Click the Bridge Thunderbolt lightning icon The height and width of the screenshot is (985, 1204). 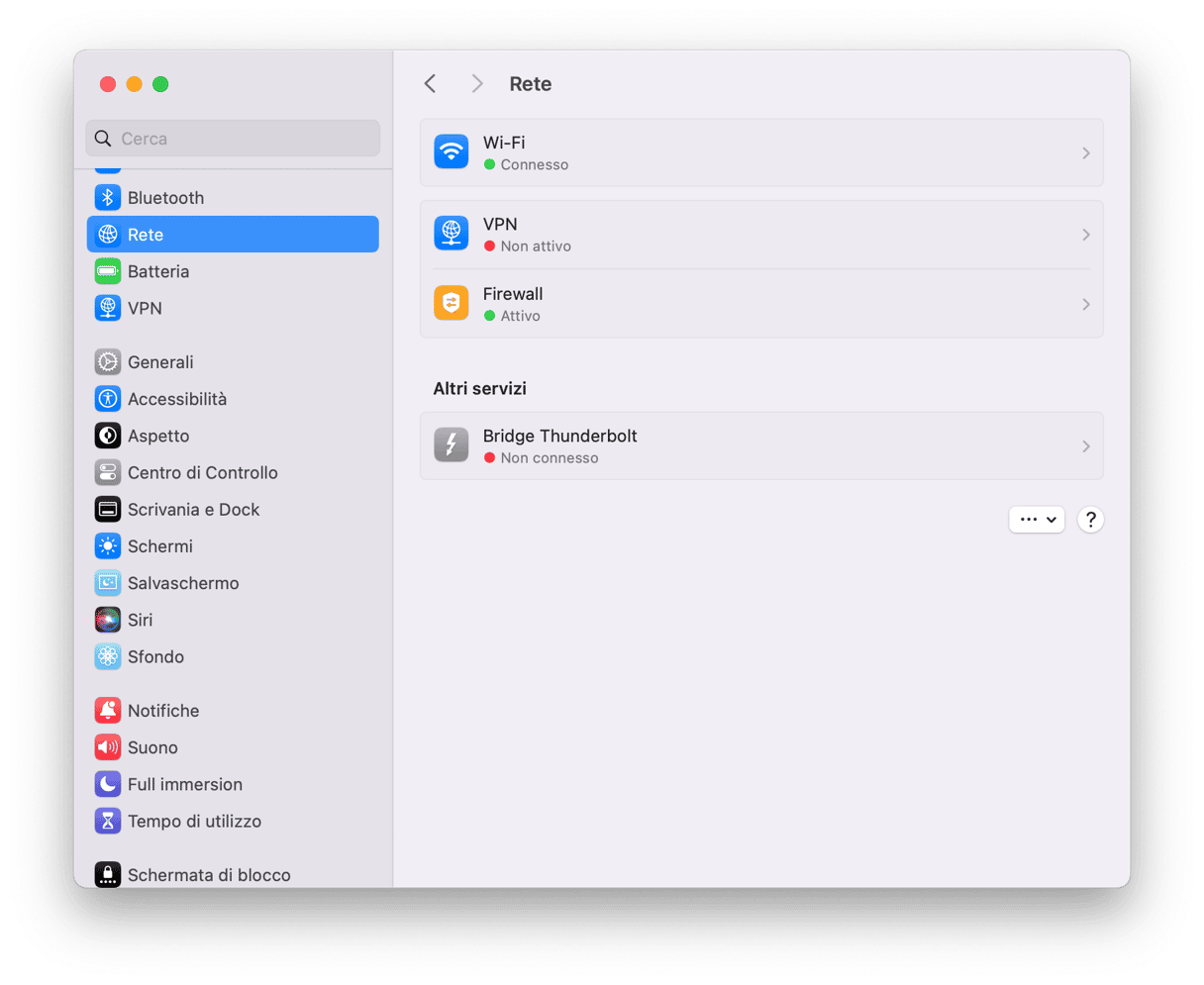(x=451, y=445)
